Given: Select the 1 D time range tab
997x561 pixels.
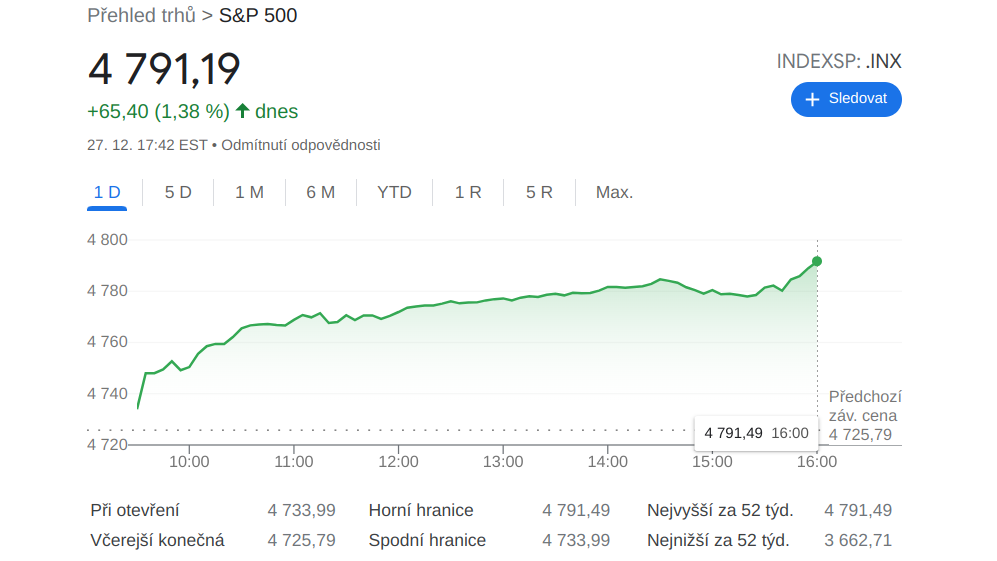Looking at the screenshot, I should 107,193.
